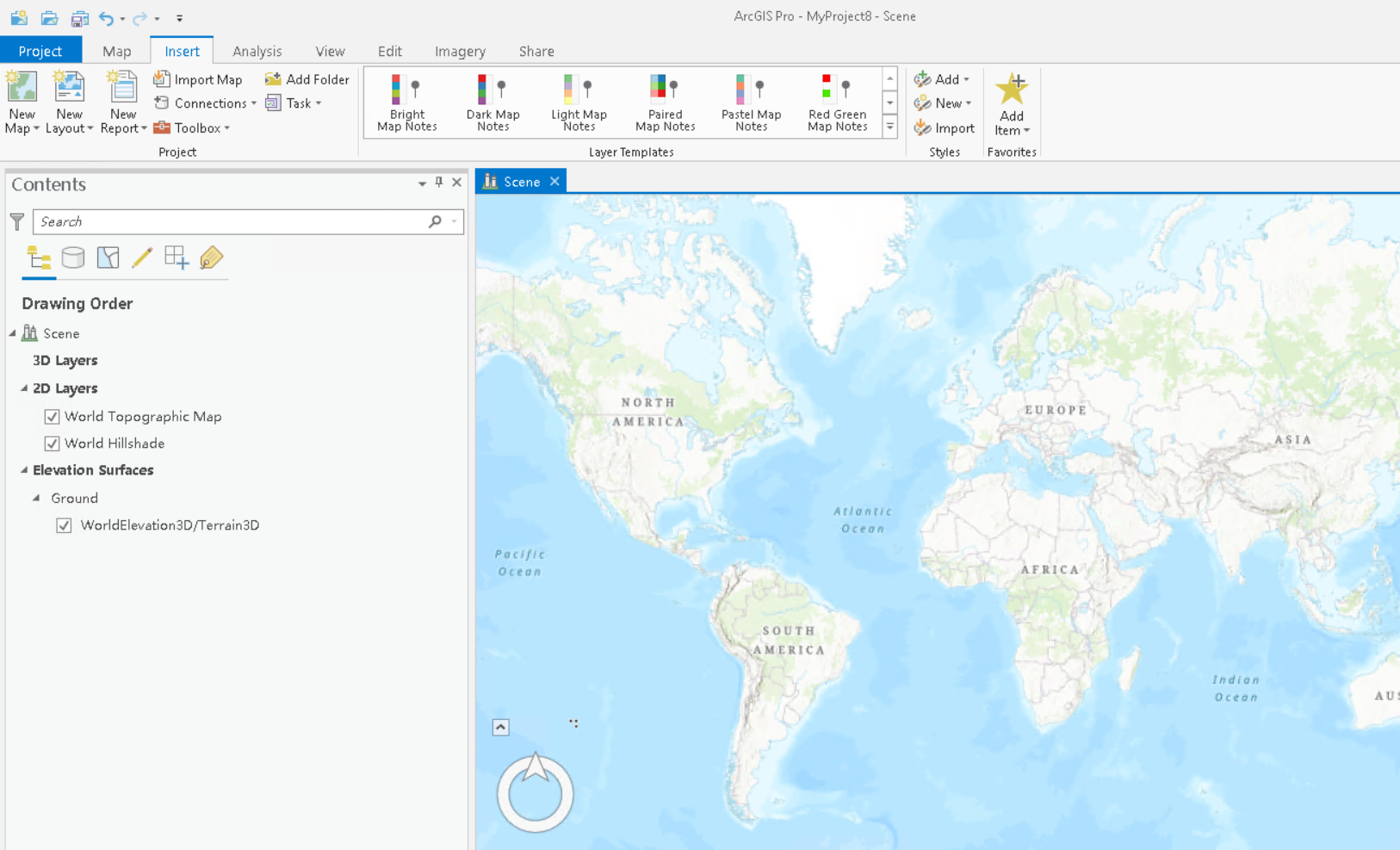Click the Import Map button
This screenshot has height=850, width=1400.
pyautogui.click(x=198, y=79)
